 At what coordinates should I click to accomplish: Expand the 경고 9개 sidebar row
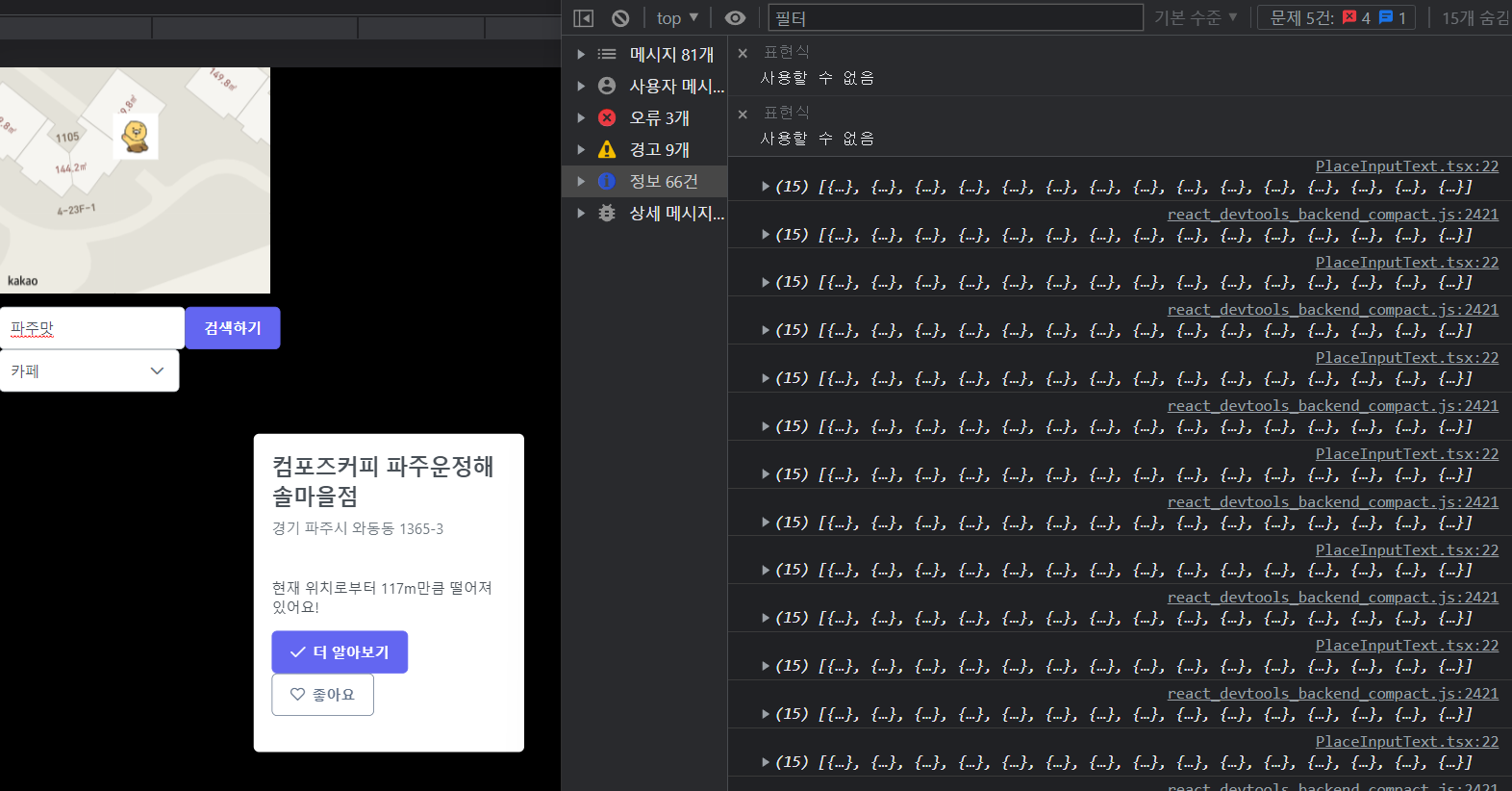pos(581,150)
